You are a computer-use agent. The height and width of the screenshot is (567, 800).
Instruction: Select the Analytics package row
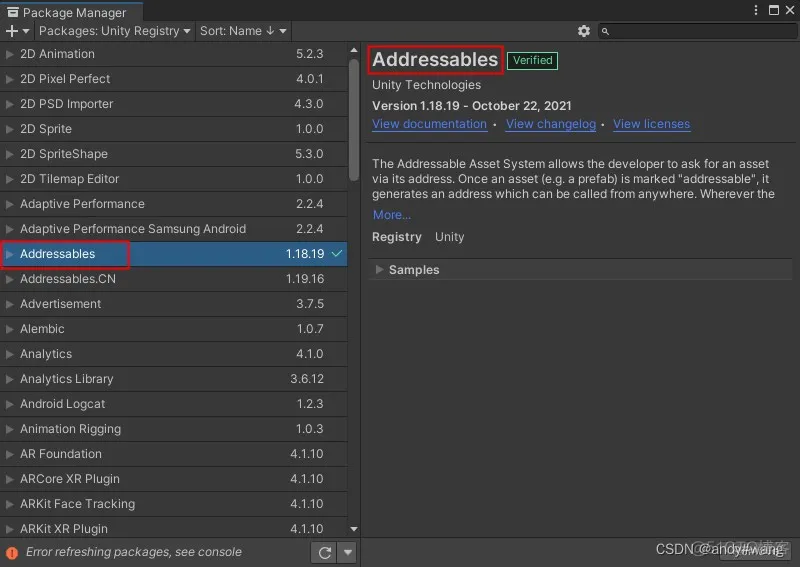pyautogui.click(x=173, y=354)
